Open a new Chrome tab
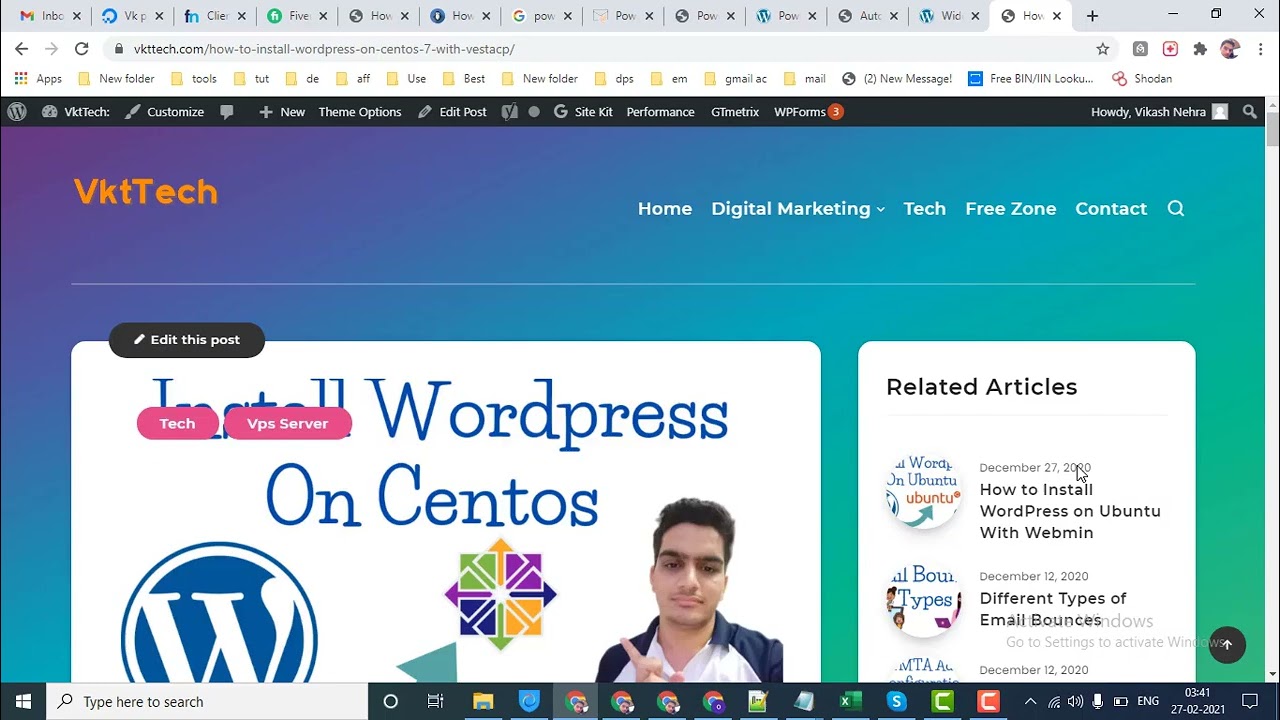Screen dimensions: 1280x720 tap(1092, 16)
